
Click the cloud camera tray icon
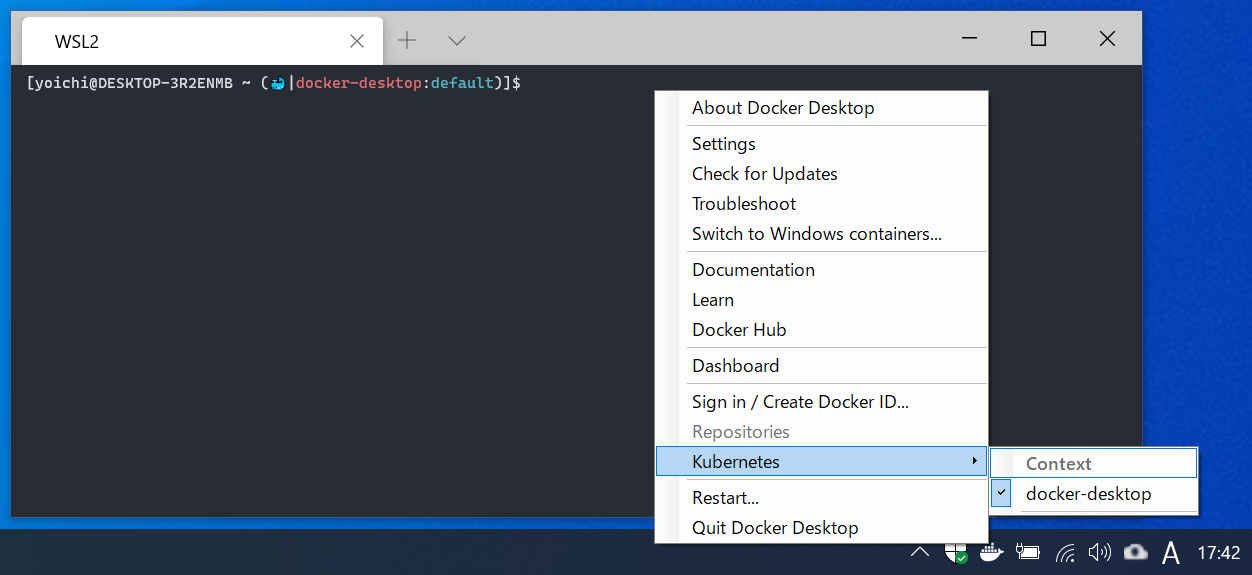tap(1135, 552)
